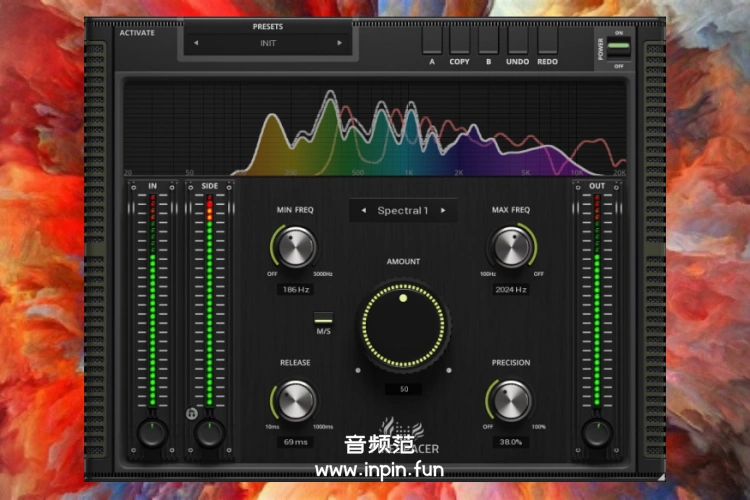Switch to previous mode before Spectral 1
750x500 pixels.
[x=364, y=211]
